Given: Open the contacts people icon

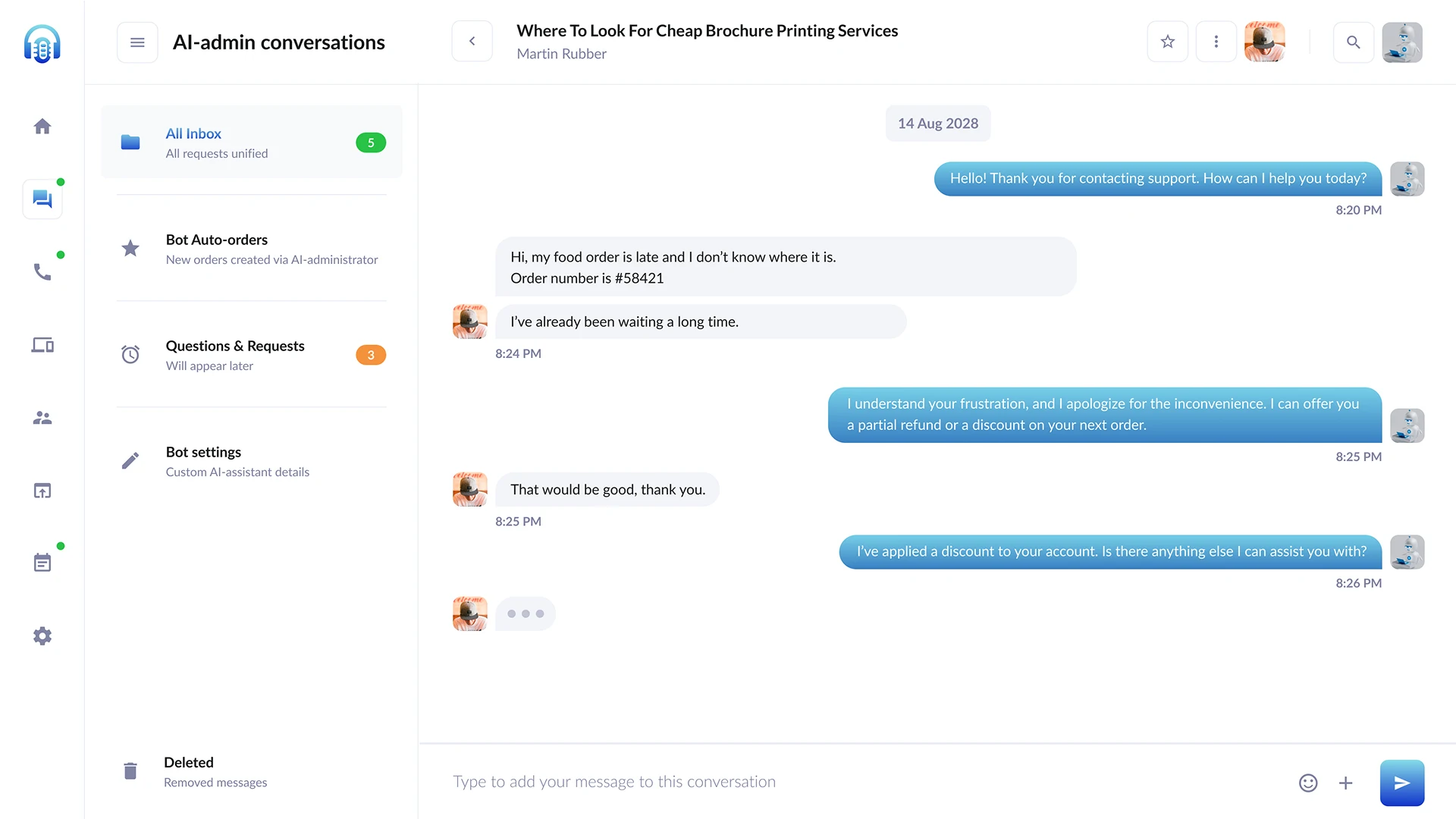Looking at the screenshot, I should [x=42, y=417].
